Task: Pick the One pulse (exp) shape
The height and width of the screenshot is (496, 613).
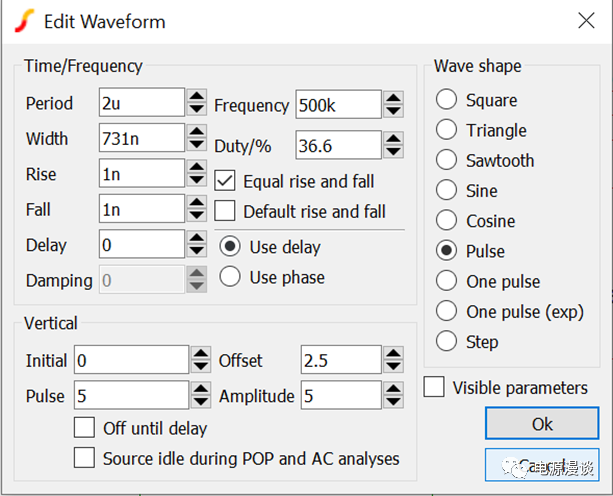Action: [447, 311]
